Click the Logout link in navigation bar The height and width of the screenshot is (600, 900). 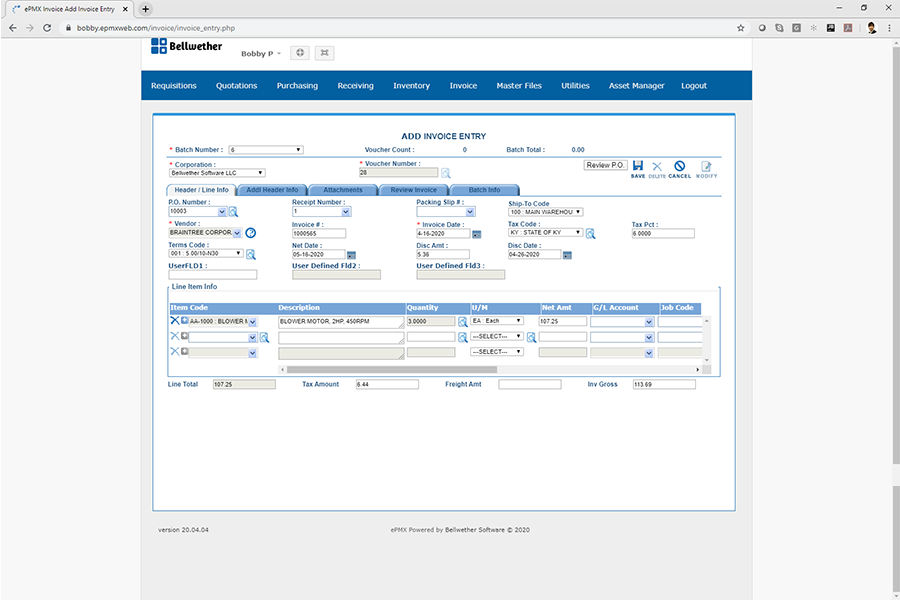(694, 86)
